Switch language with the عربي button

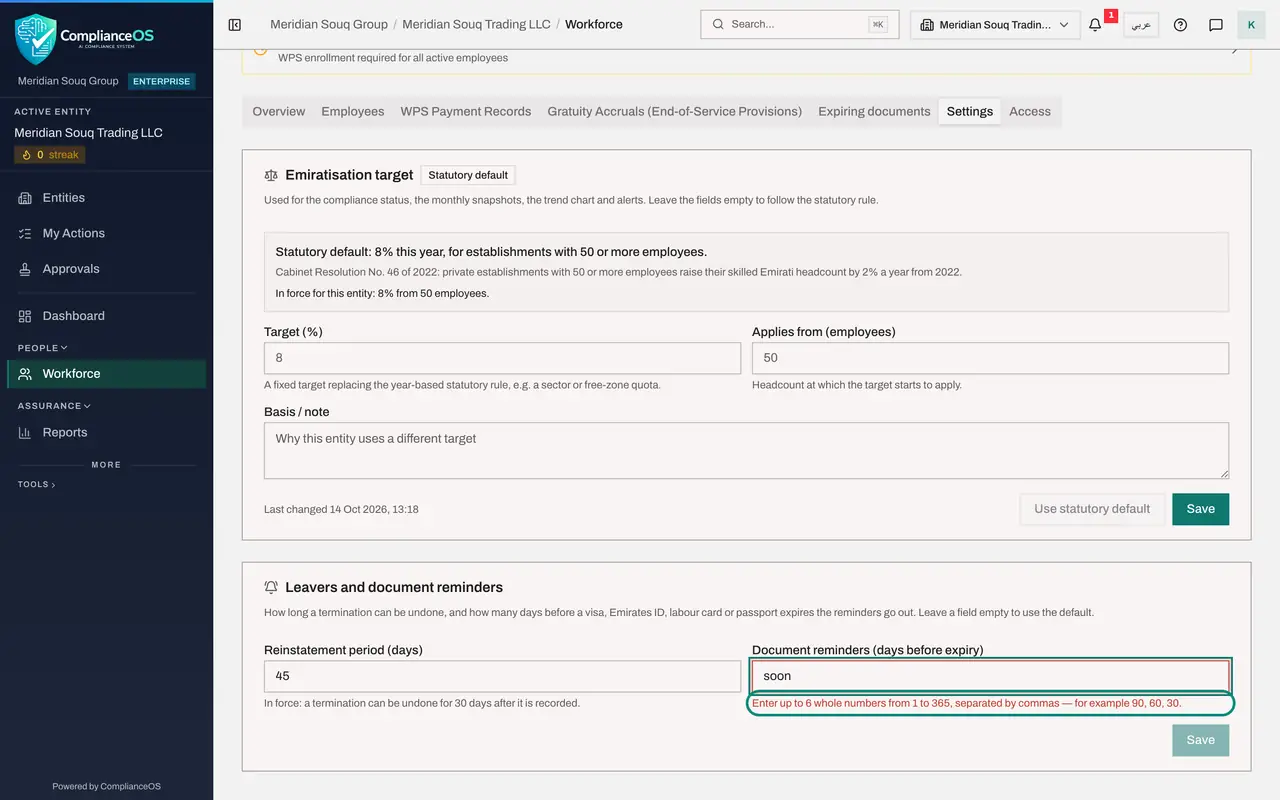point(1141,25)
